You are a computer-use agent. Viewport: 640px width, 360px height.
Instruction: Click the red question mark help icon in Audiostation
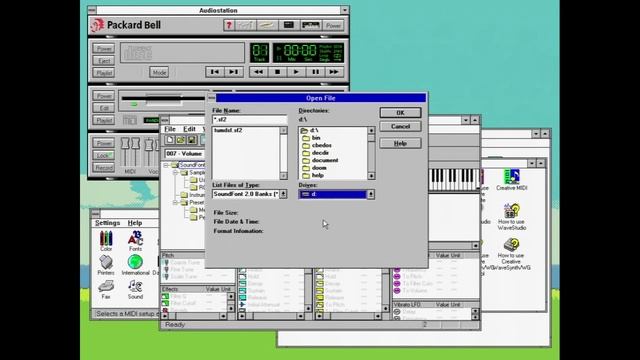[x=229, y=25]
